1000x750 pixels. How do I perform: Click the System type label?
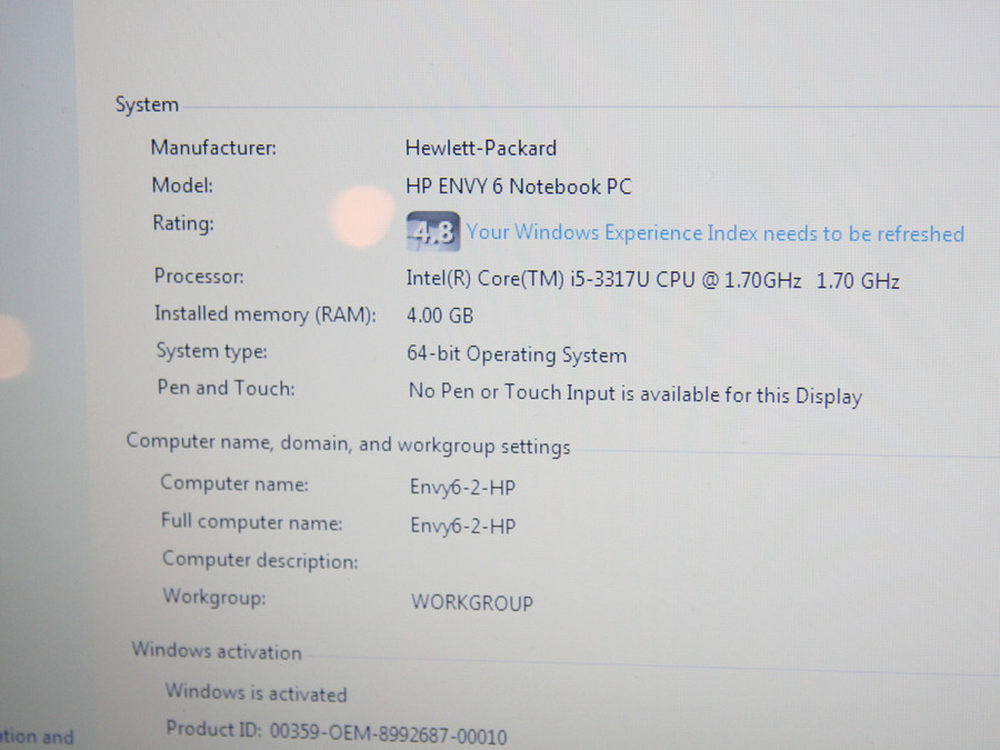212,351
